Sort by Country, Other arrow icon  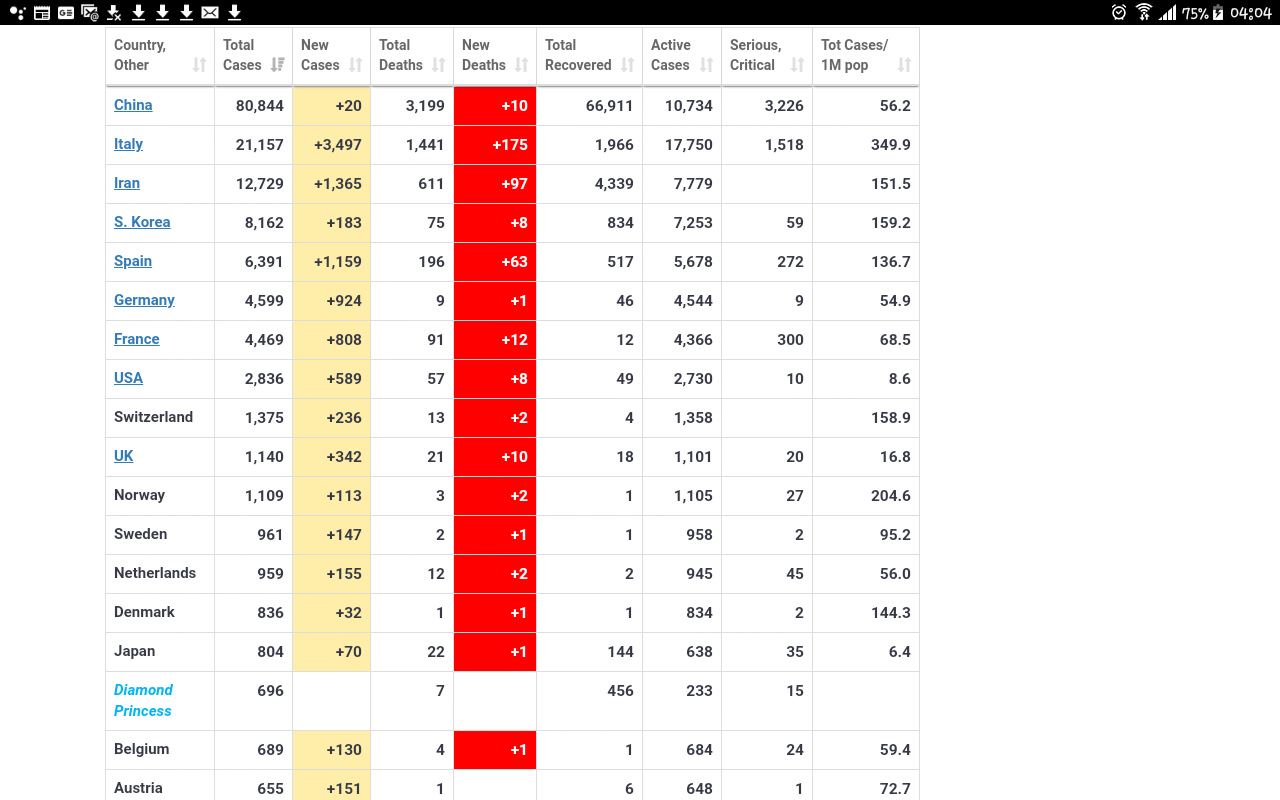tap(200, 65)
